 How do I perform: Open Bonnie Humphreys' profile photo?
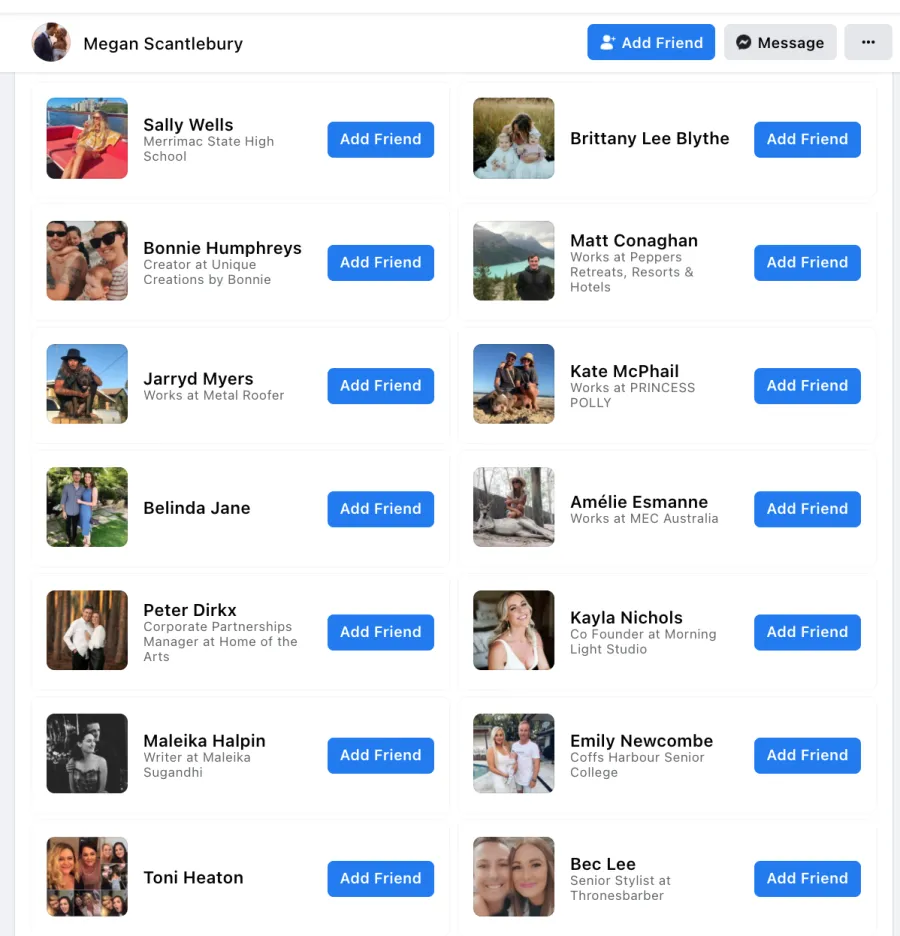click(x=87, y=261)
